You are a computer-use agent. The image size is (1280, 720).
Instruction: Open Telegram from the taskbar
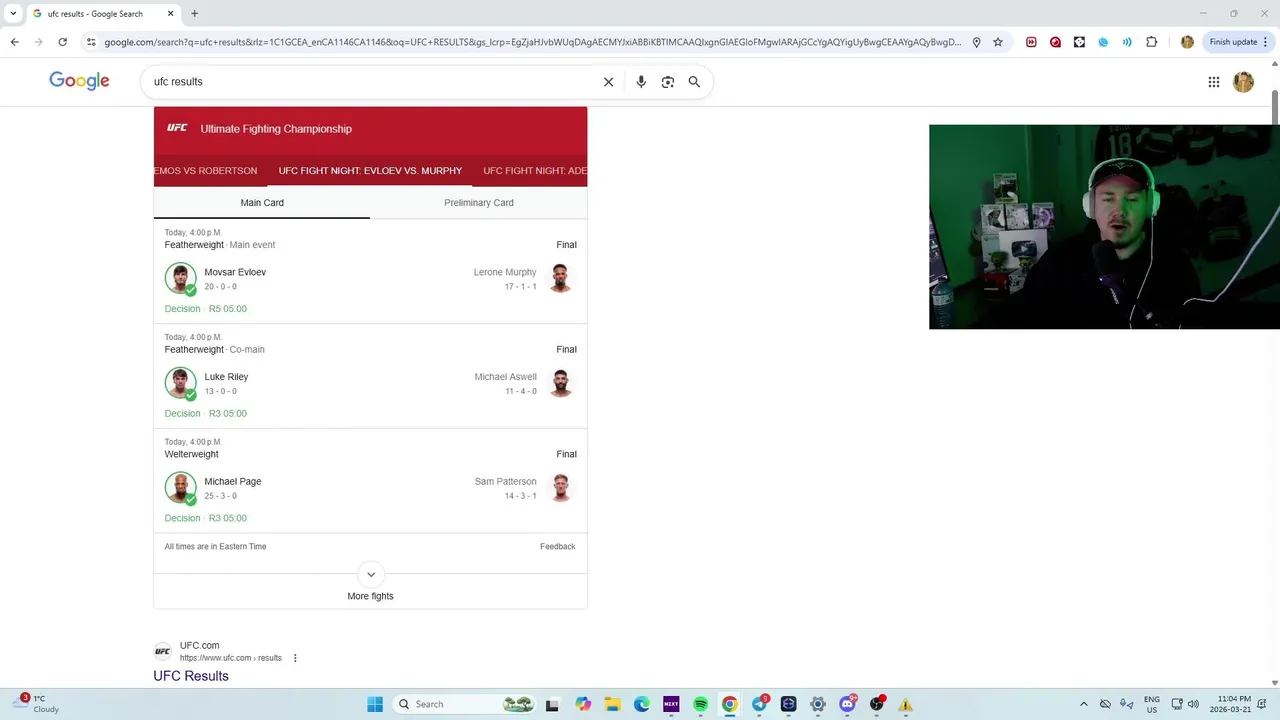tap(760, 704)
